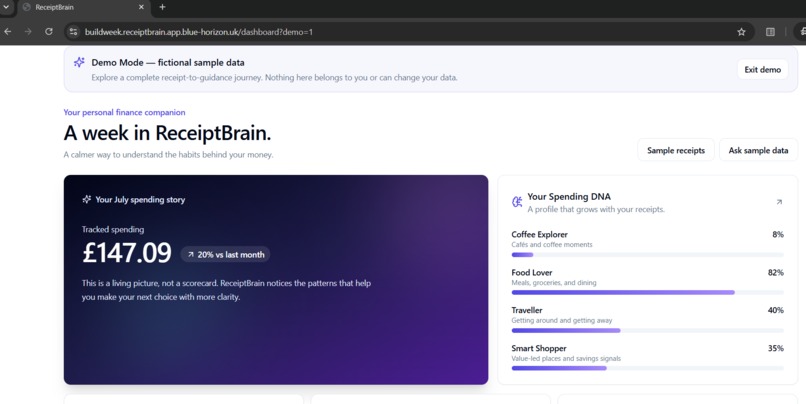The height and width of the screenshot is (404, 806).
Task: Click the Demo Mode sparkle icon
Action: (79, 62)
